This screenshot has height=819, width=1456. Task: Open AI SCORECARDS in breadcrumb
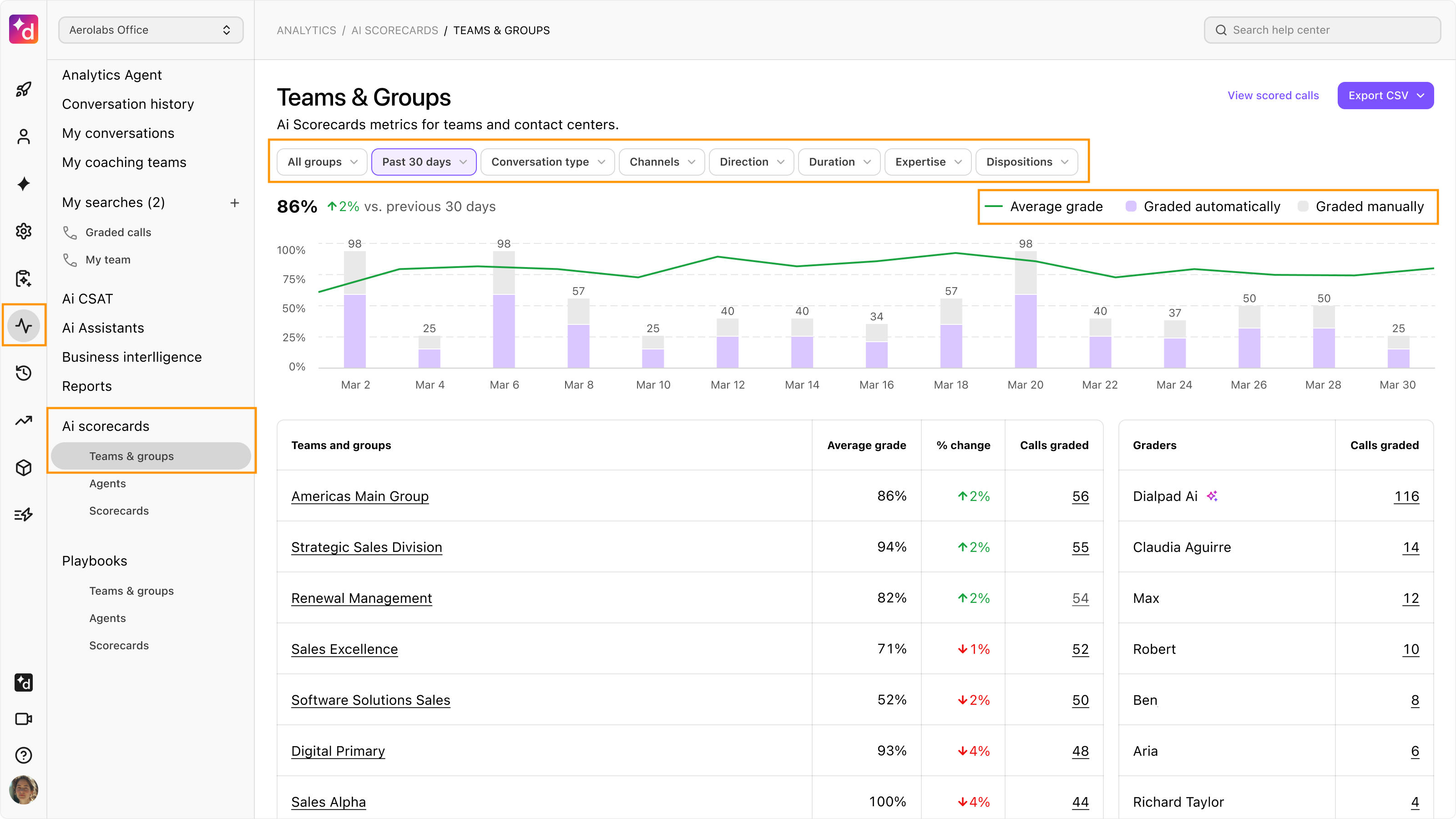point(394,30)
